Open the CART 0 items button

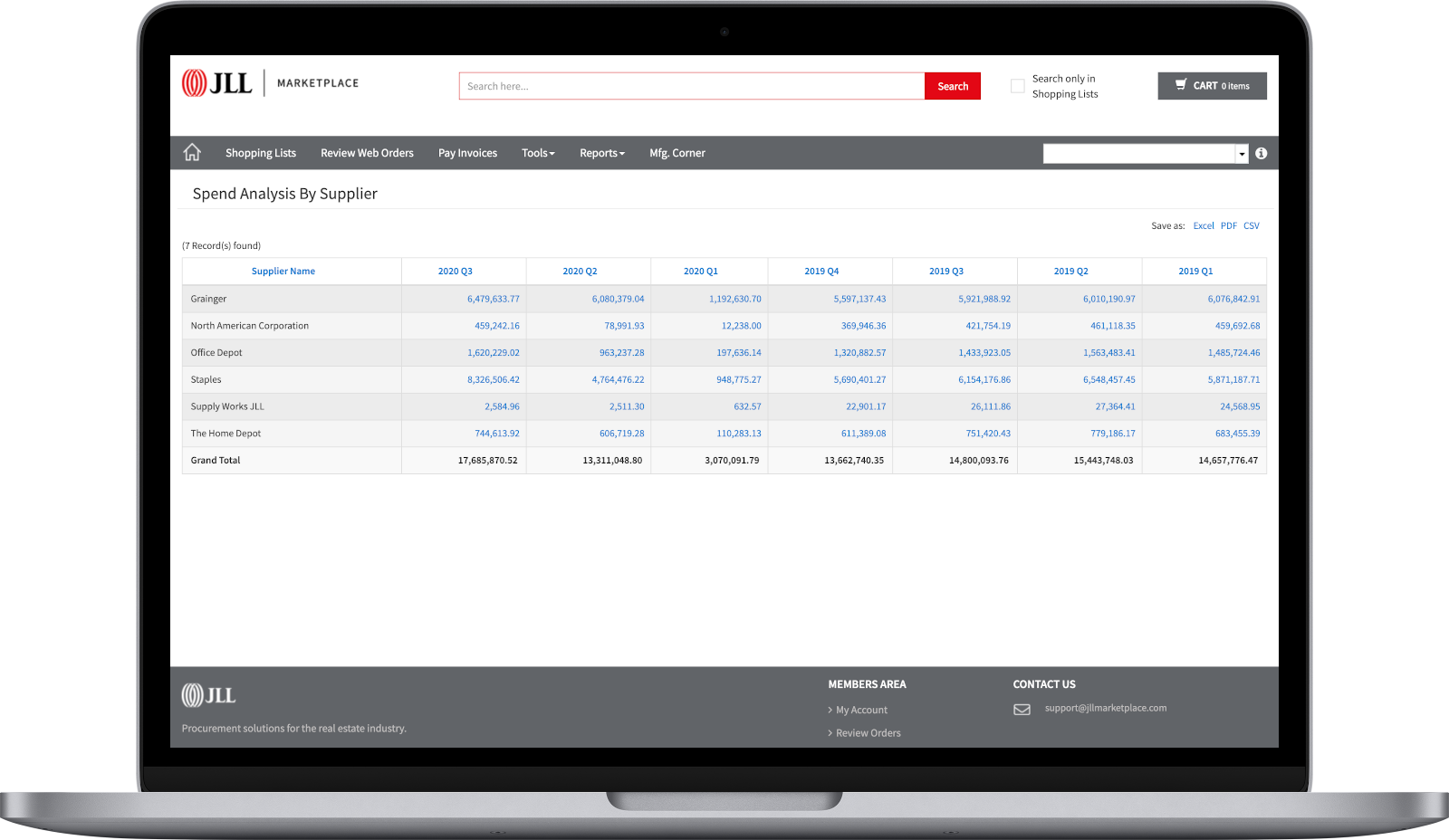click(1212, 86)
